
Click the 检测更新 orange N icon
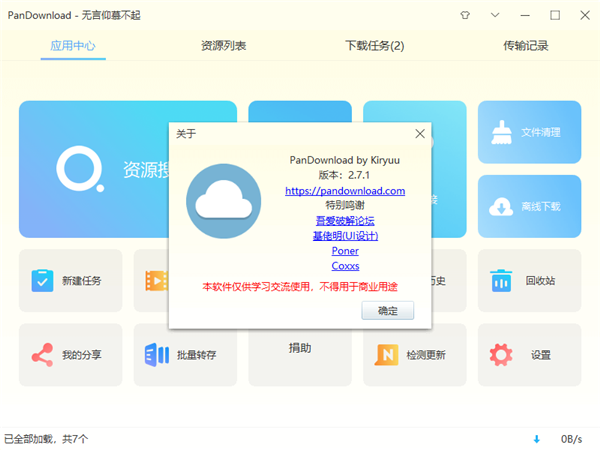click(386, 355)
